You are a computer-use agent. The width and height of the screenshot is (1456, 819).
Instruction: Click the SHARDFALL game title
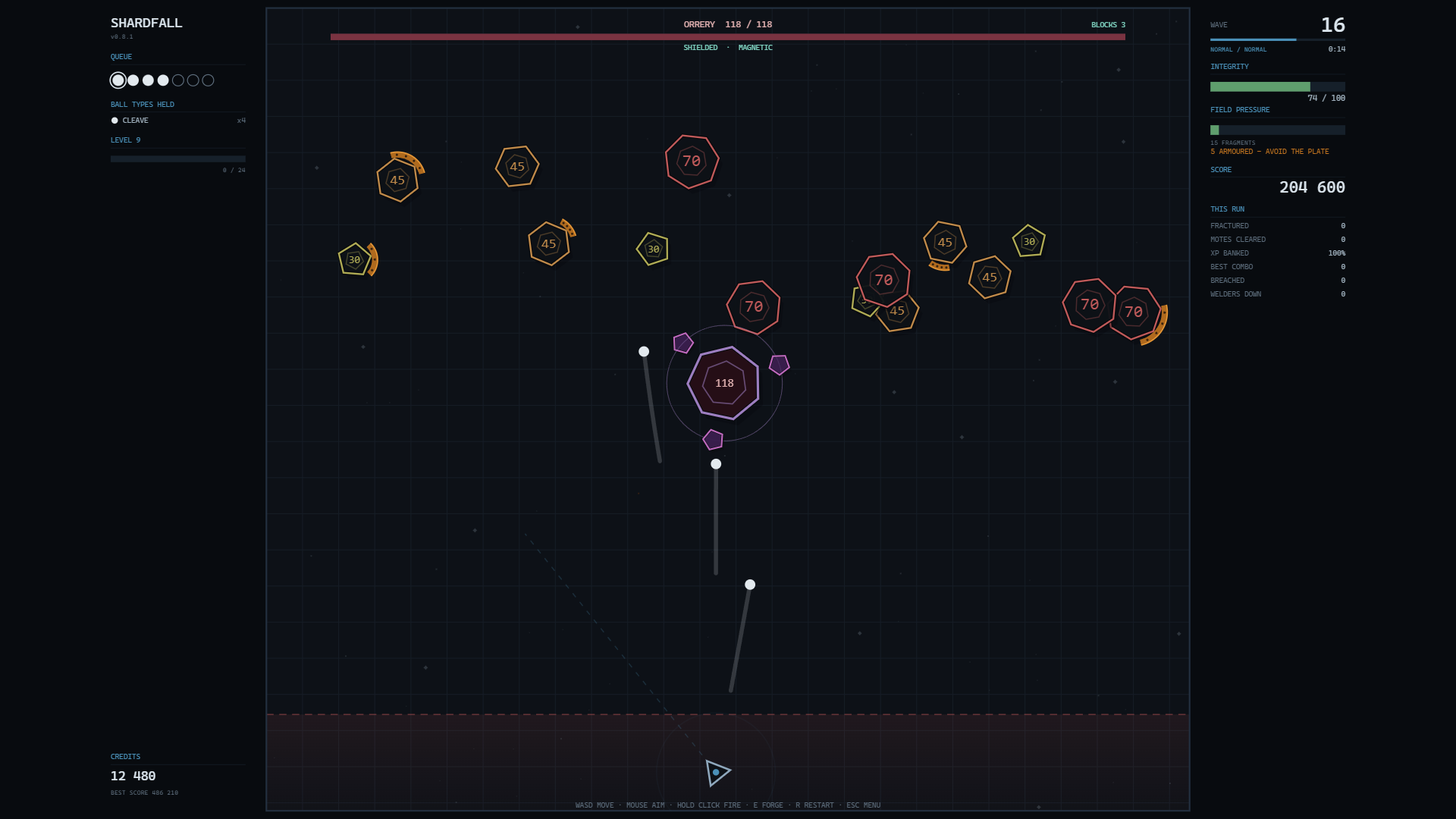point(146,23)
